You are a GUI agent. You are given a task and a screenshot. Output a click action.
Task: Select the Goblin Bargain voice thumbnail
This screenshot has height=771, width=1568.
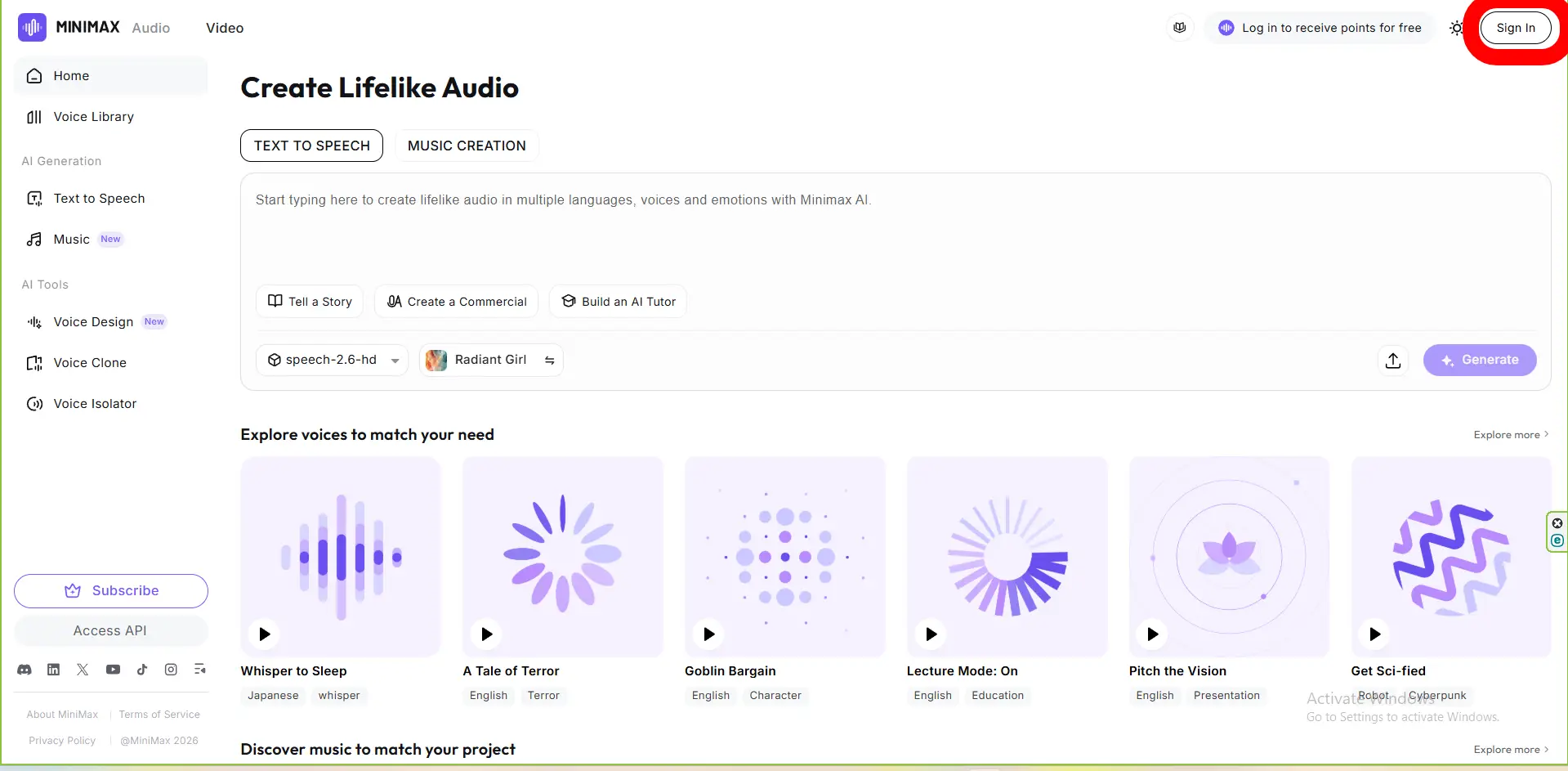[x=784, y=556]
